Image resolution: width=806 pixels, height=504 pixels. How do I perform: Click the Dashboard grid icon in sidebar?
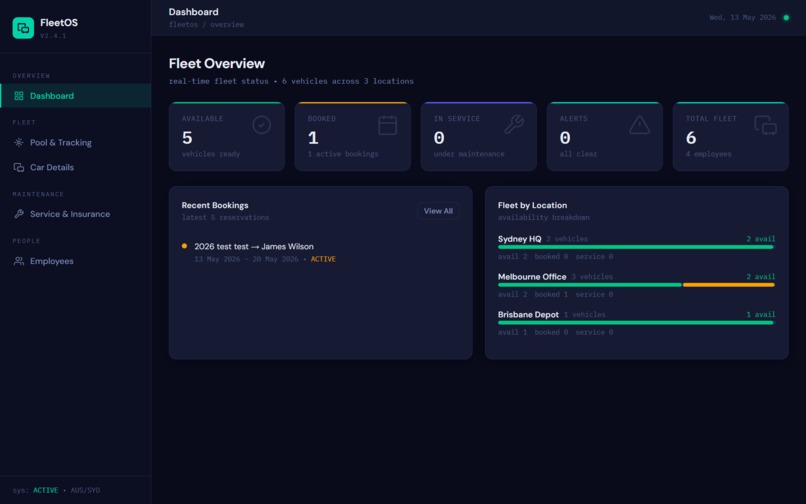click(19, 96)
